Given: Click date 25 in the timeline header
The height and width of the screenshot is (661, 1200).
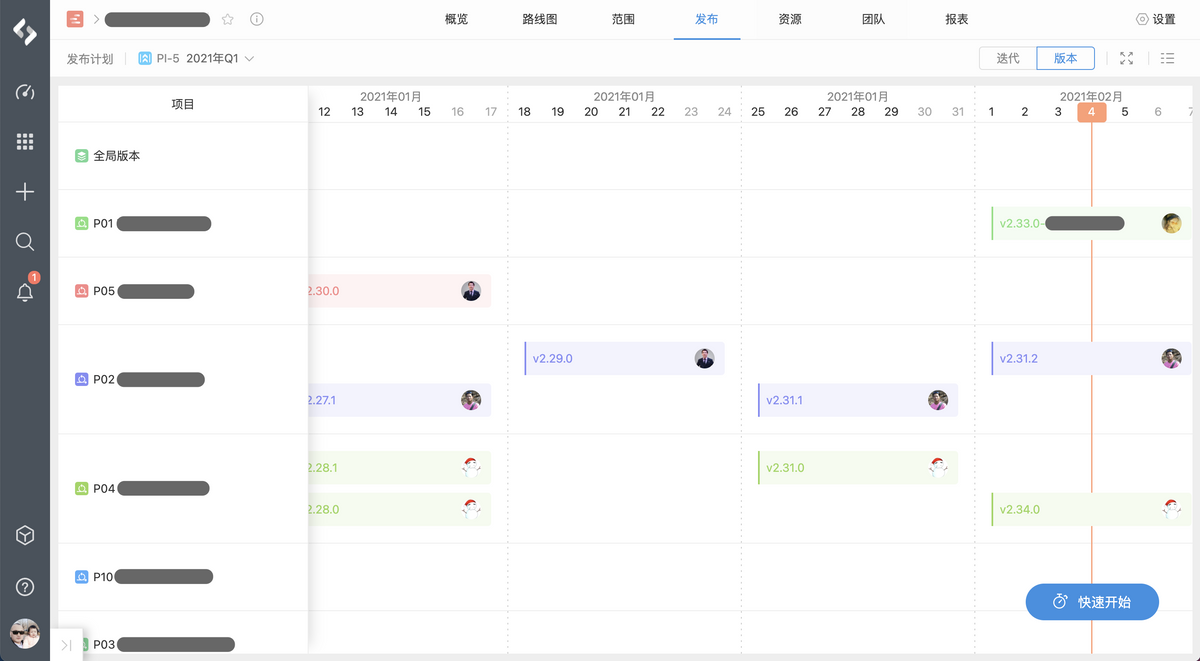Looking at the screenshot, I should coord(758,112).
